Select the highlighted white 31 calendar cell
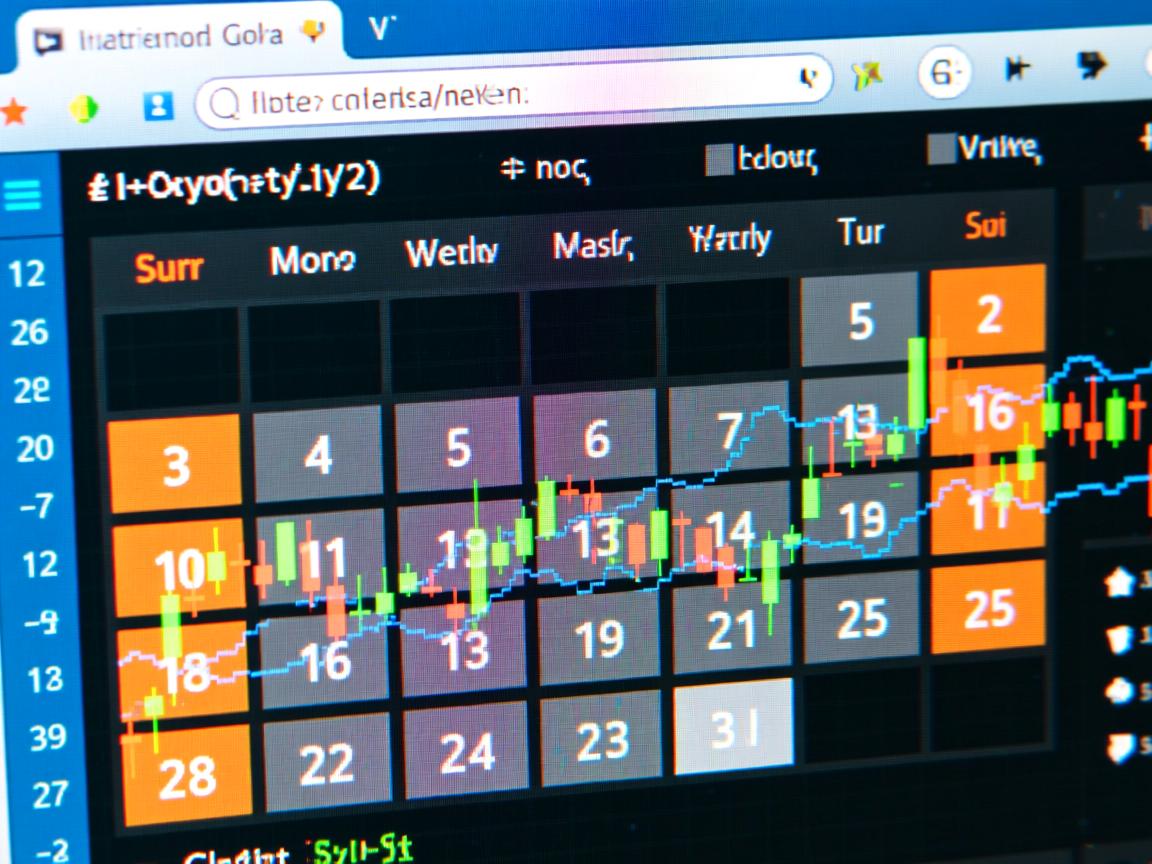The width and height of the screenshot is (1152, 864). tap(733, 726)
